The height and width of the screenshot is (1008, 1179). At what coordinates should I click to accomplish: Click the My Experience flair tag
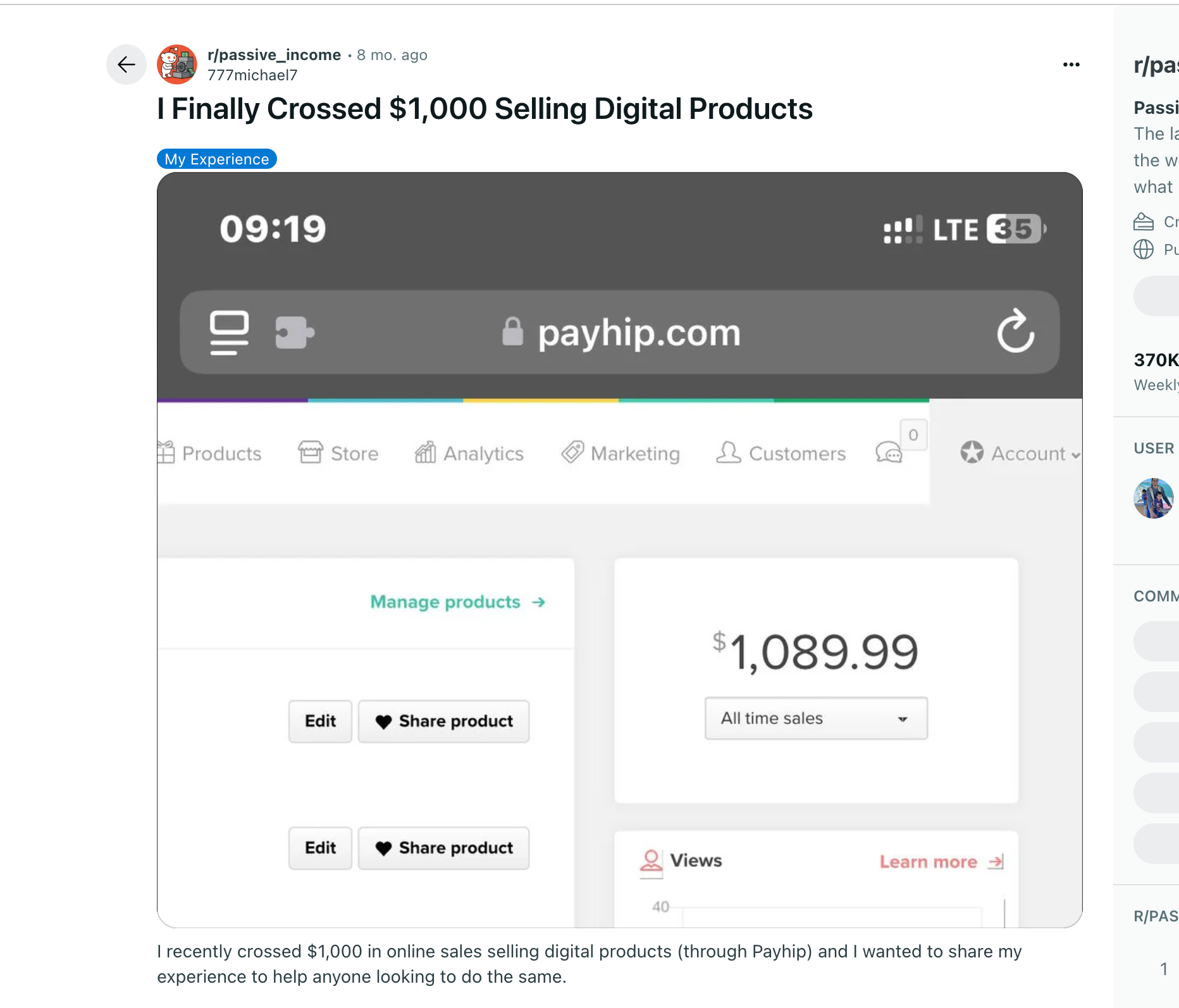click(216, 159)
